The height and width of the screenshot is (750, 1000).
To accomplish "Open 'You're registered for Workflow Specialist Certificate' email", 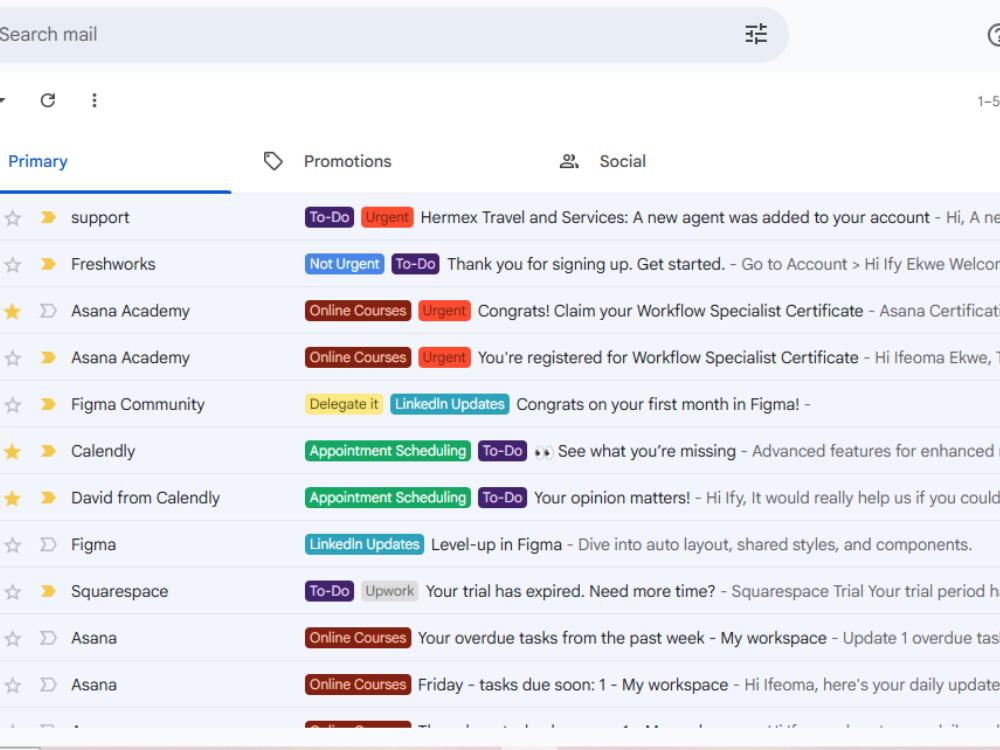I will [668, 357].
